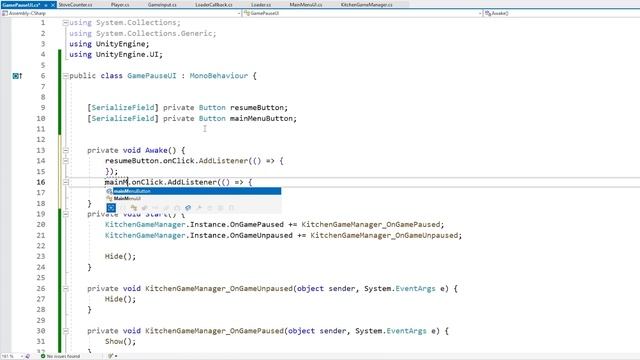The height and width of the screenshot is (360, 640).
Task: Collapse the Start method on line 19
Action: click(65, 214)
